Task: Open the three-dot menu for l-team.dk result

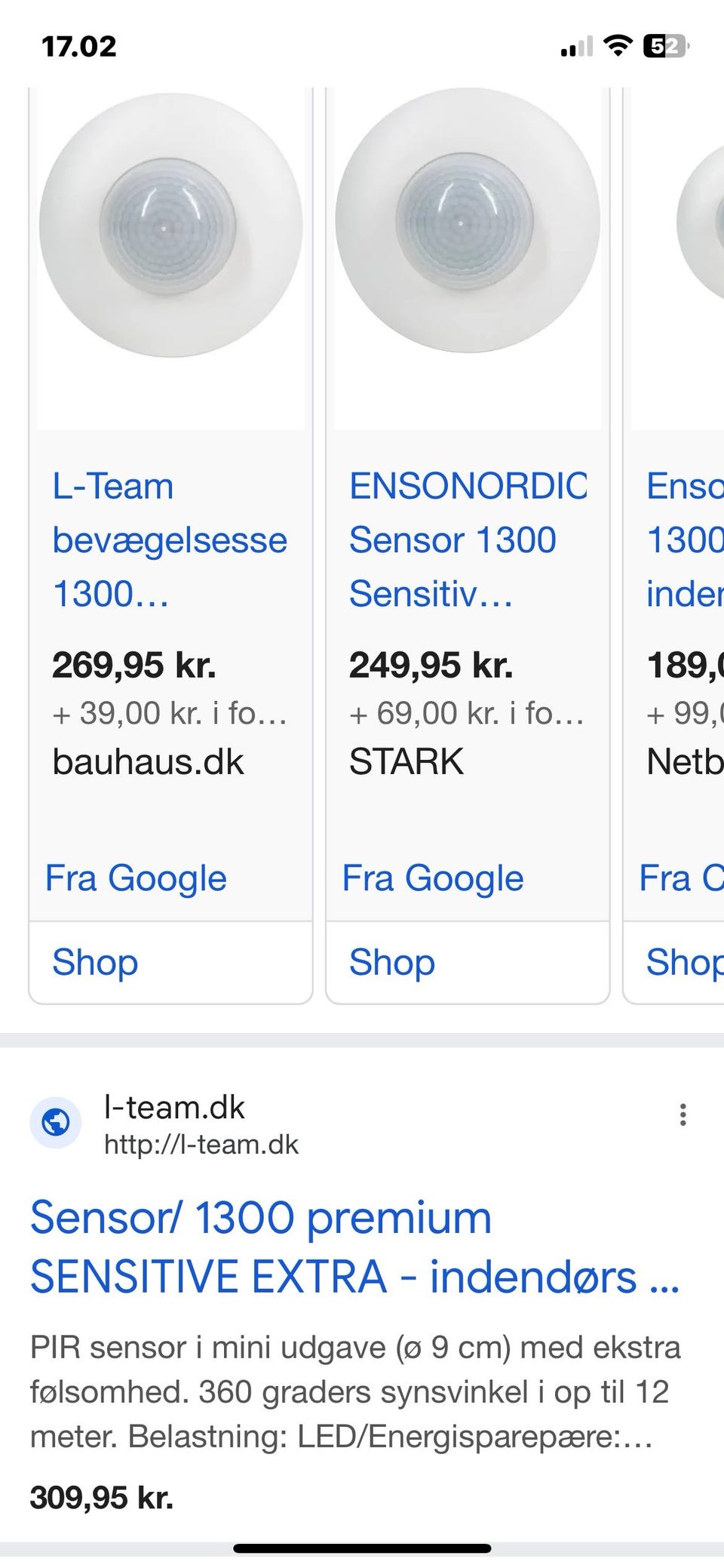Action: 683,1115
